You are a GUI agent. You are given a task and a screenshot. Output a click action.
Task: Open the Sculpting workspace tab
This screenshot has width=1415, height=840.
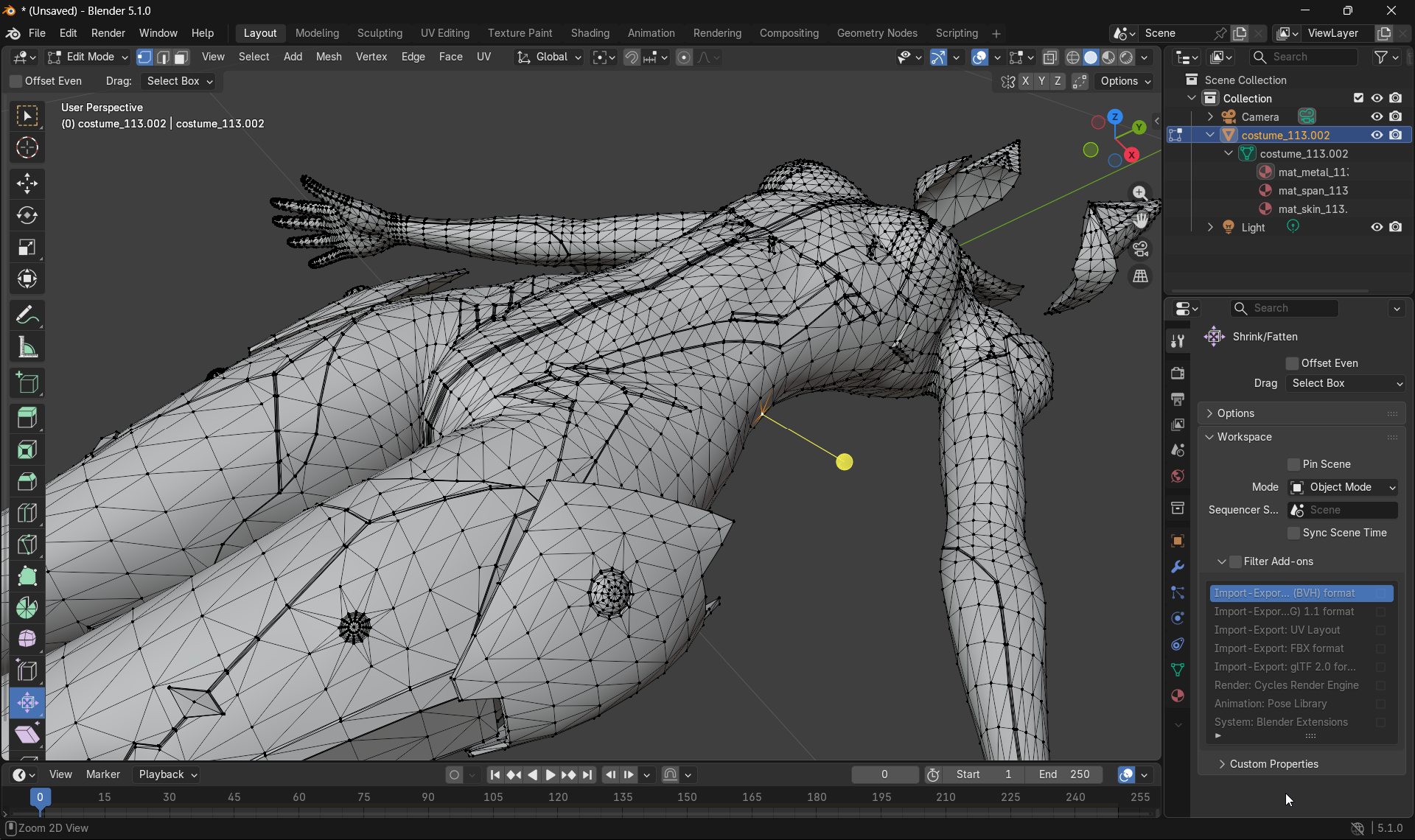(x=380, y=33)
